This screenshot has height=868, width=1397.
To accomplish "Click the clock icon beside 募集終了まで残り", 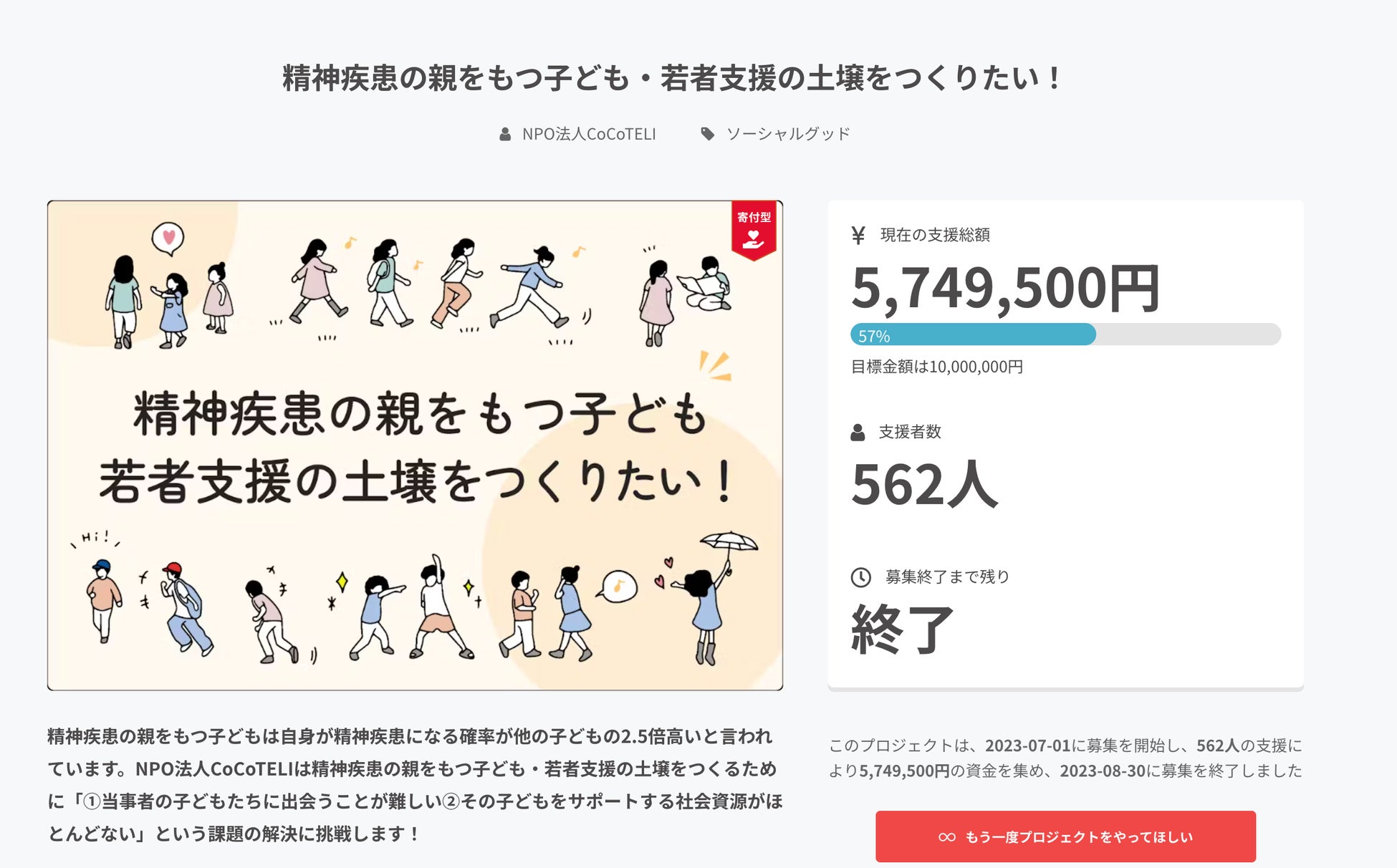I will click(x=860, y=577).
